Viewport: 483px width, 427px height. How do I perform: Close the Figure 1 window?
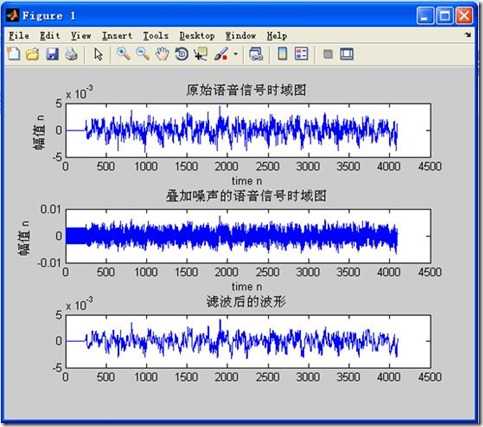point(464,16)
